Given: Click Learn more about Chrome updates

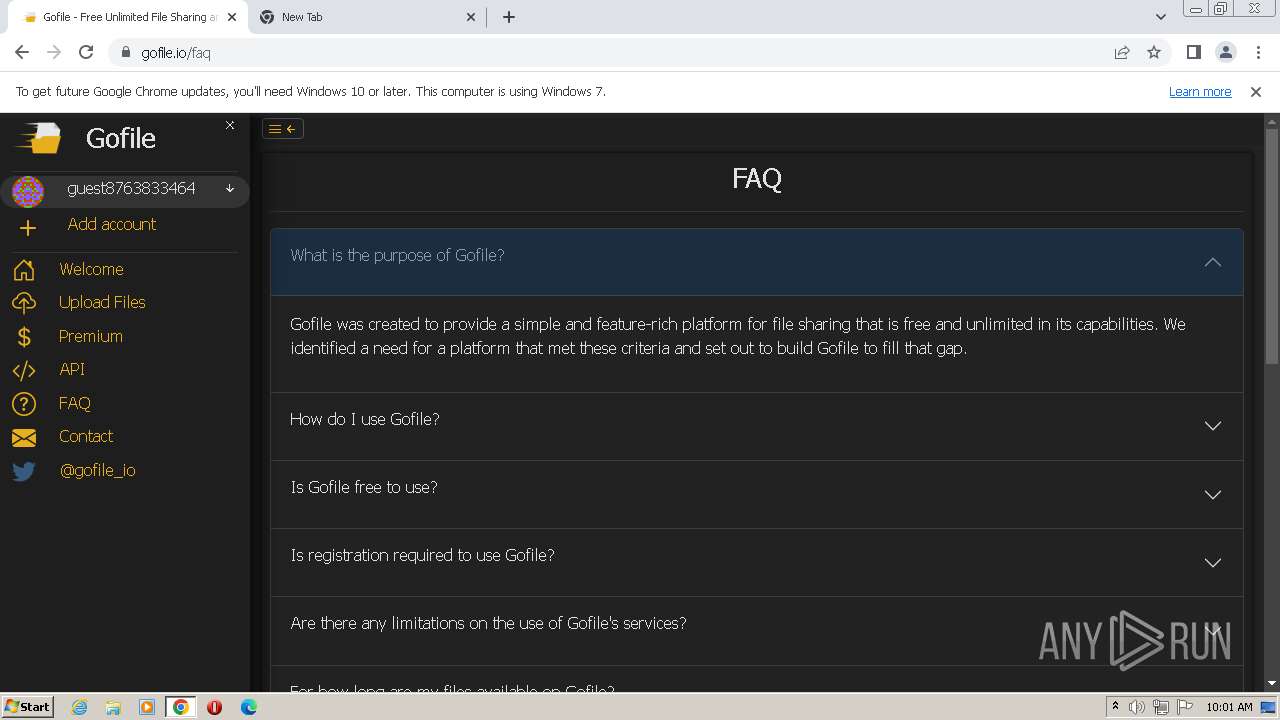Looking at the screenshot, I should 1200,91.
